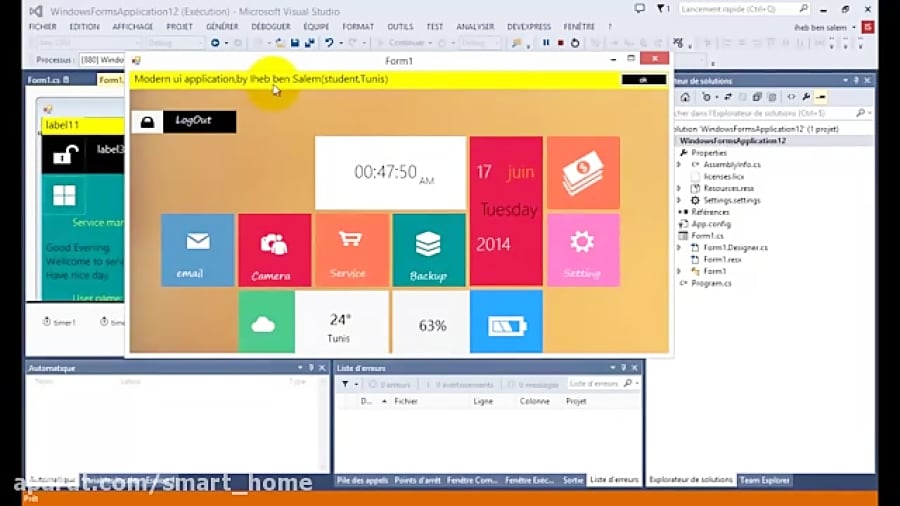Click the lock icon beside LogOut
Screen dimensions: 900x506
click(x=148, y=122)
